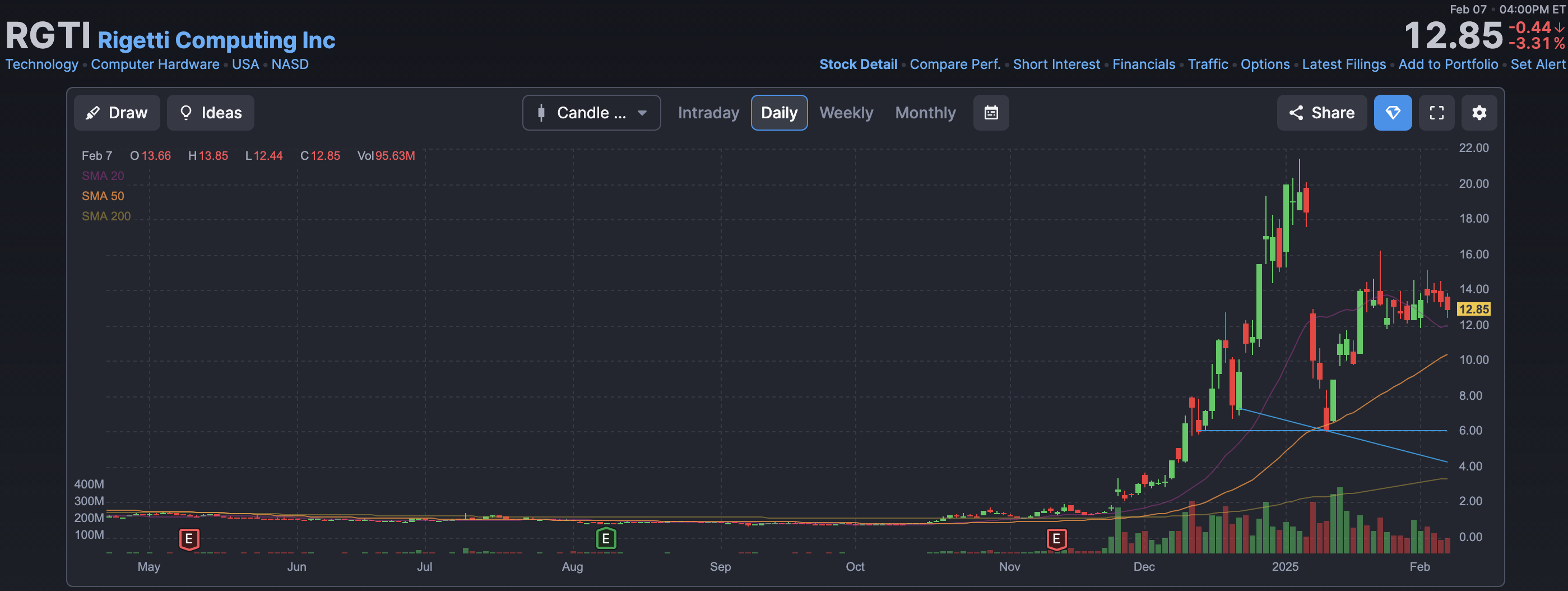The width and height of the screenshot is (1568, 591).
Task: Click the lightbulb icon in Ideas button
Action: [x=186, y=113]
